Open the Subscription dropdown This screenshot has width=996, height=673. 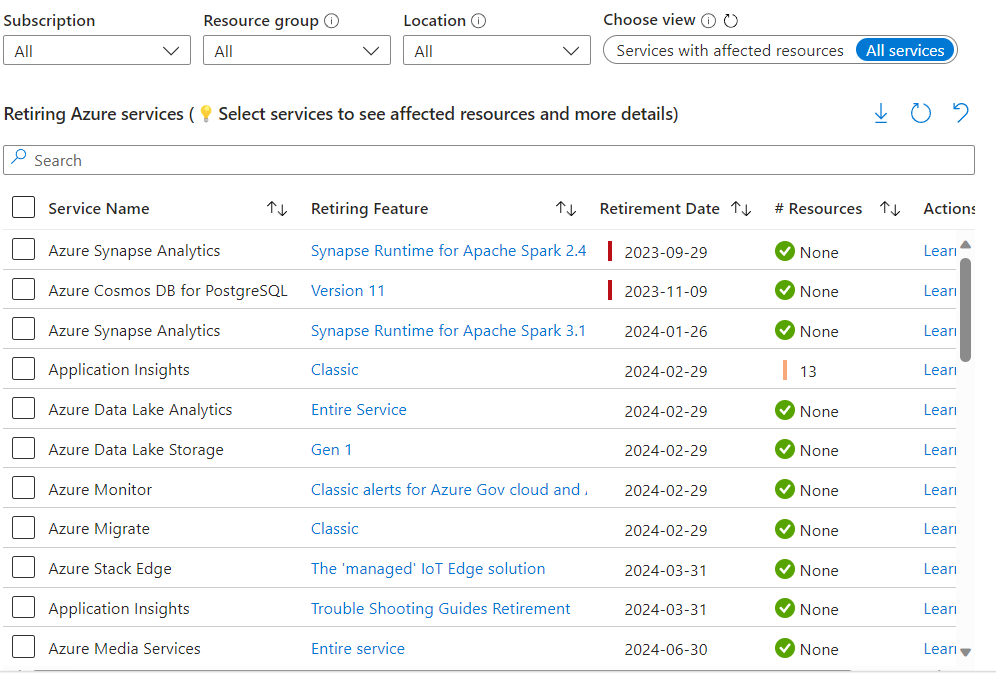click(97, 51)
